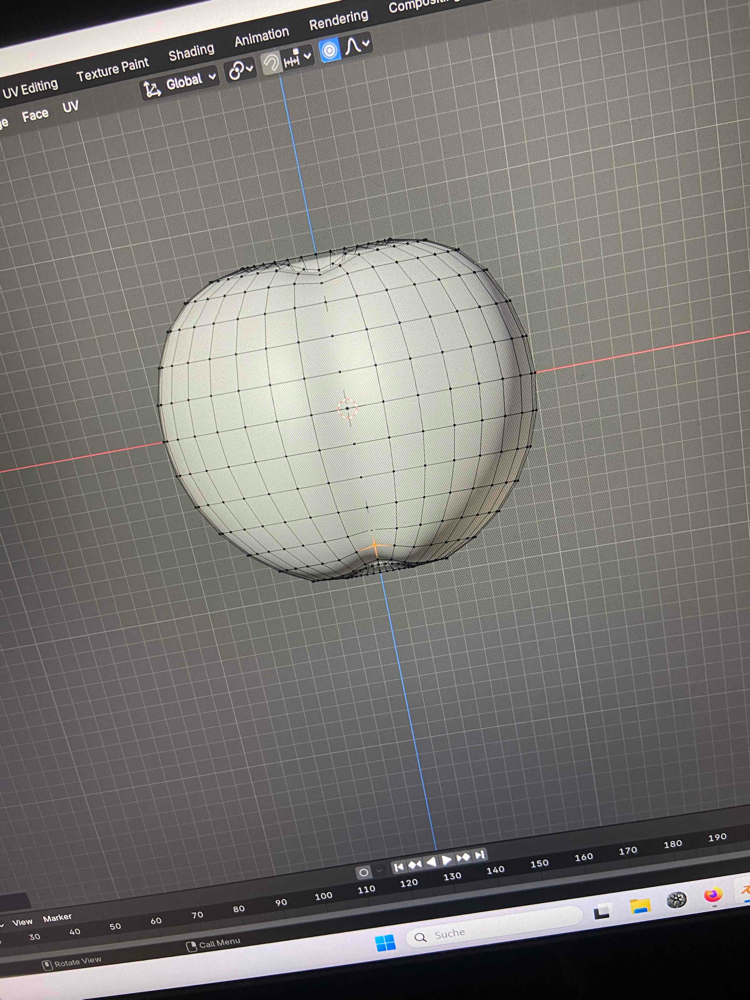Open Firefox from the taskbar
This screenshot has height=1000, width=750.
(x=712, y=895)
